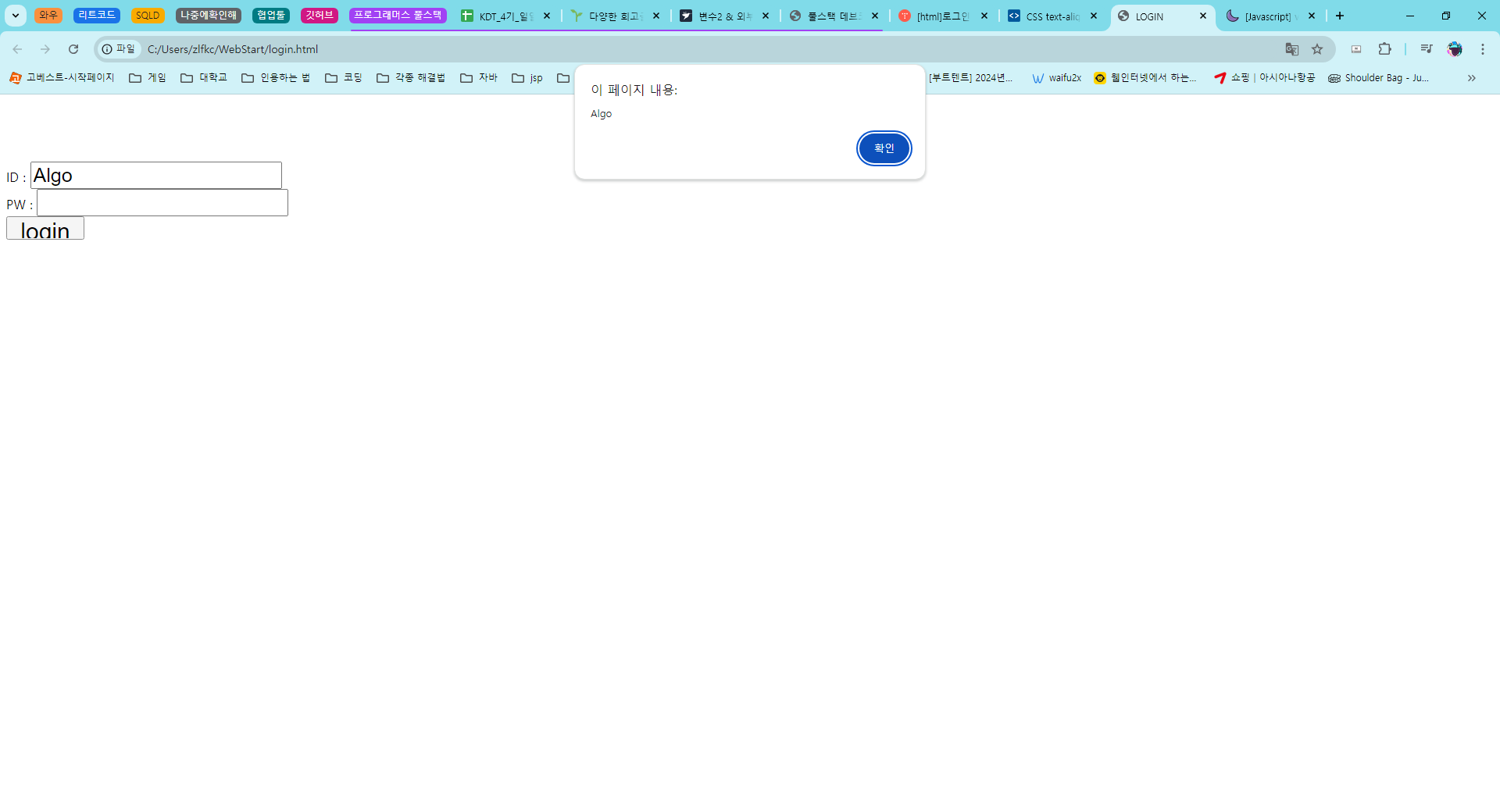Expand hidden bookmarks with double chevron
This screenshot has width=1500, height=812.
(1471, 78)
